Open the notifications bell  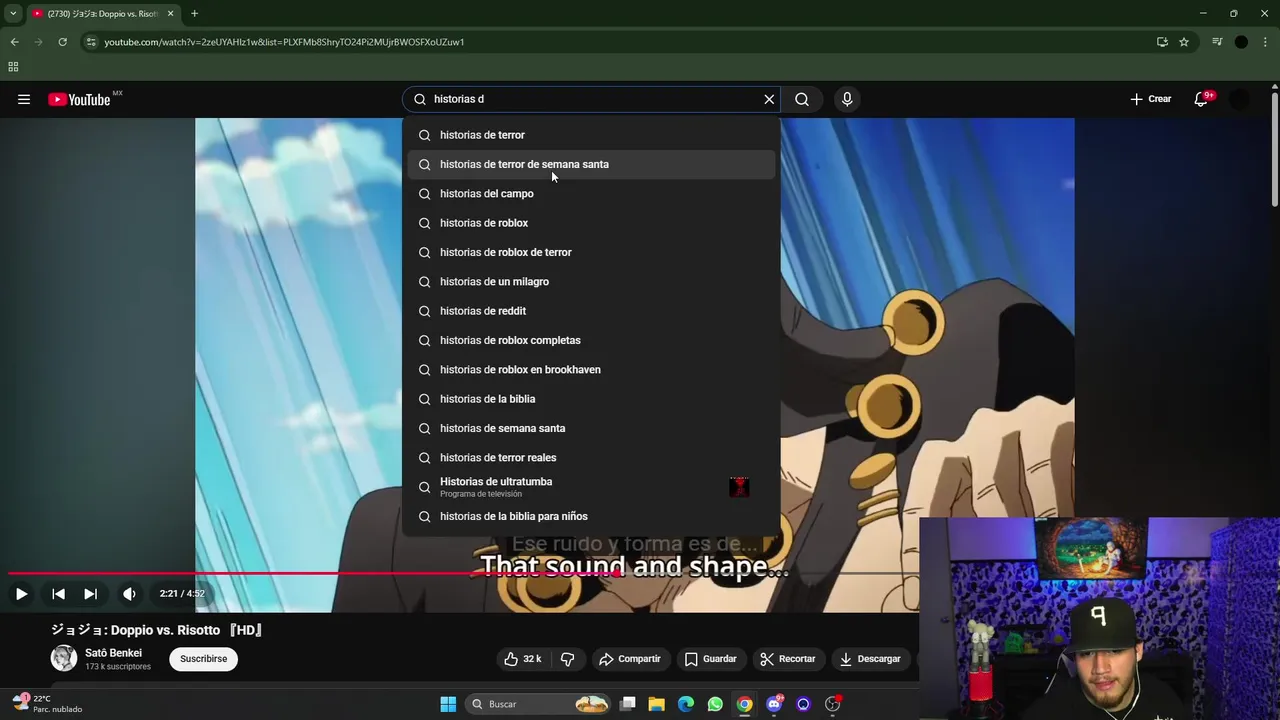[x=1201, y=99]
